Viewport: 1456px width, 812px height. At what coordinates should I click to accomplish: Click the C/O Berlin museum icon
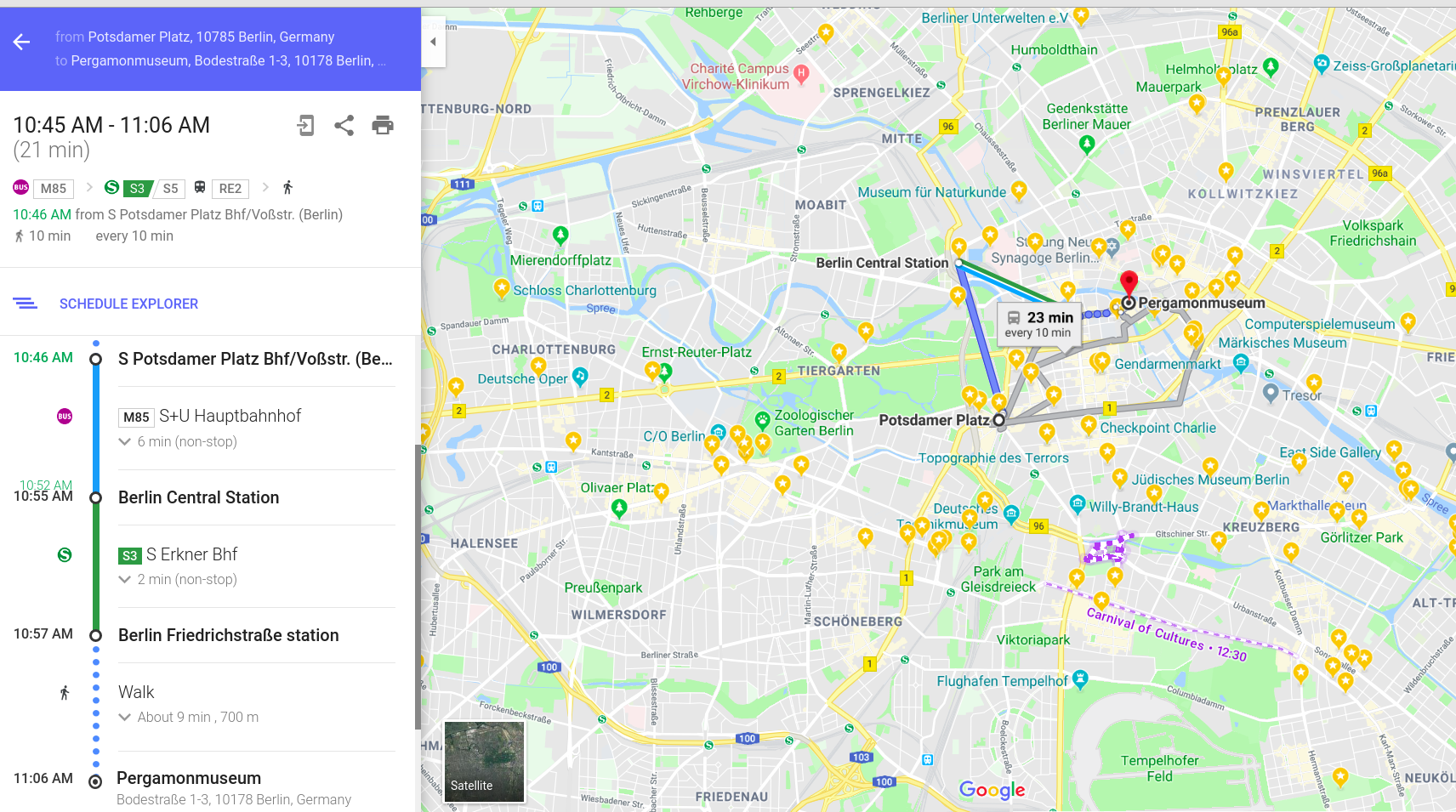[719, 432]
